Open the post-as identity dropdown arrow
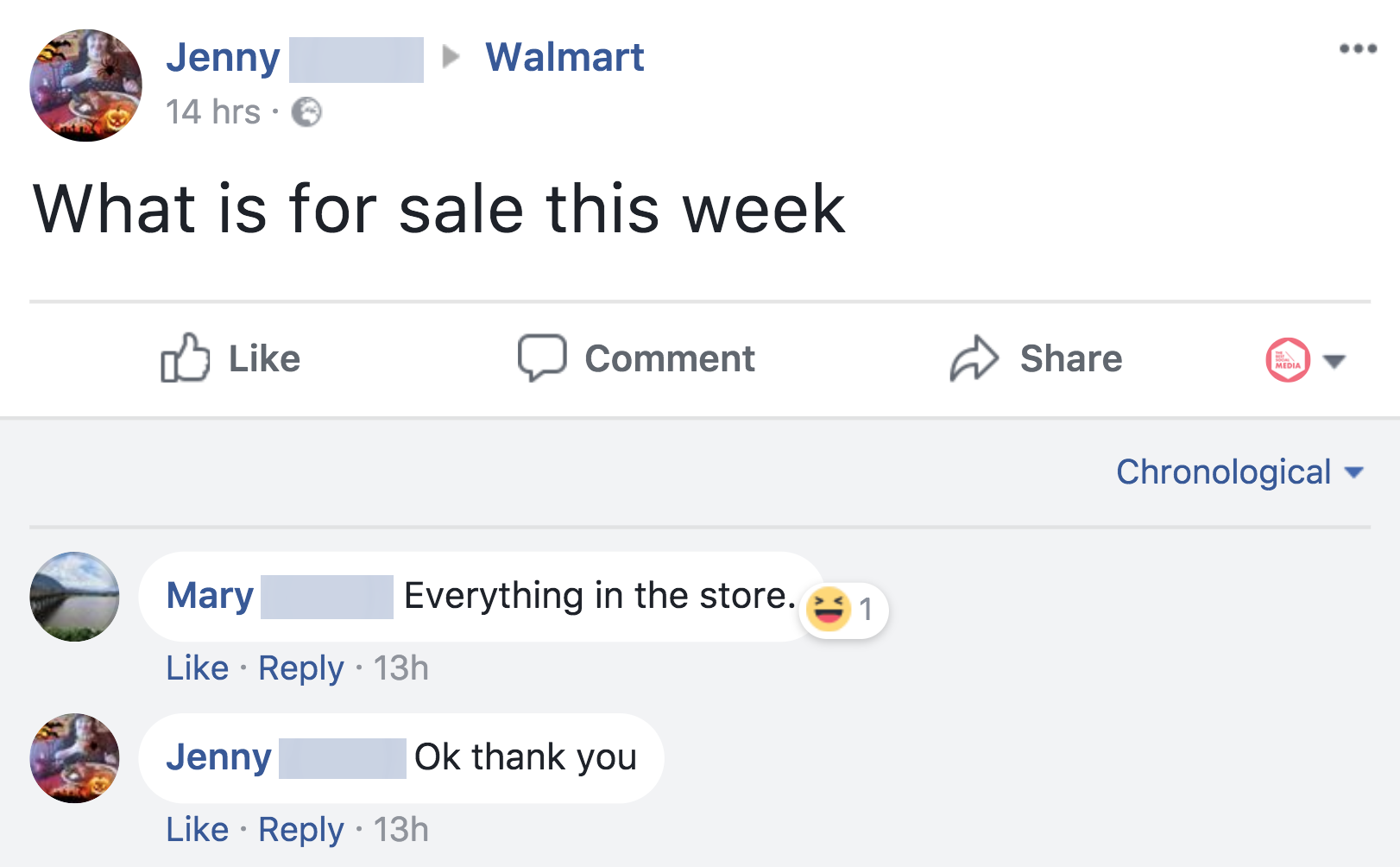1400x867 pixels. [1334, 361]
